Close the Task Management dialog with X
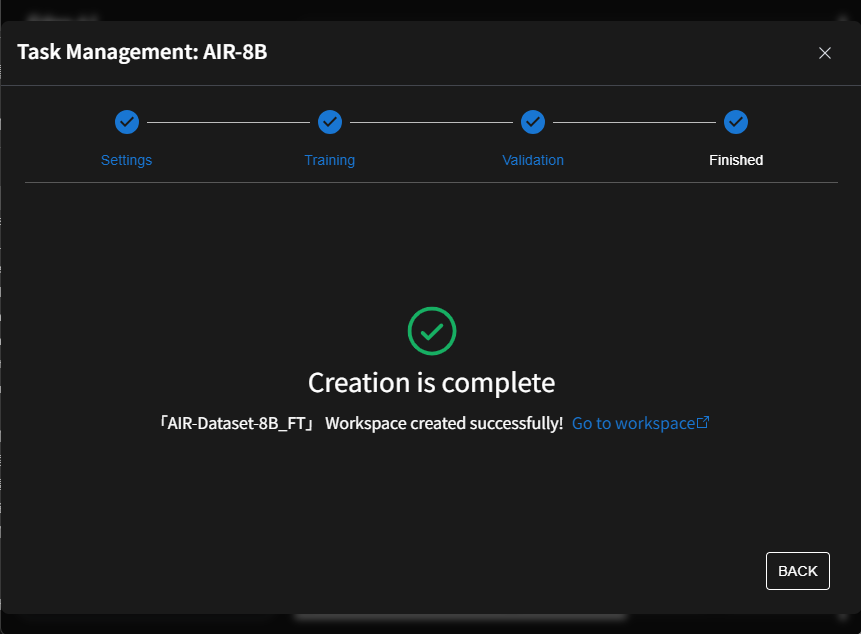Viewport: 861px width, 634px height. coord(825,53)
